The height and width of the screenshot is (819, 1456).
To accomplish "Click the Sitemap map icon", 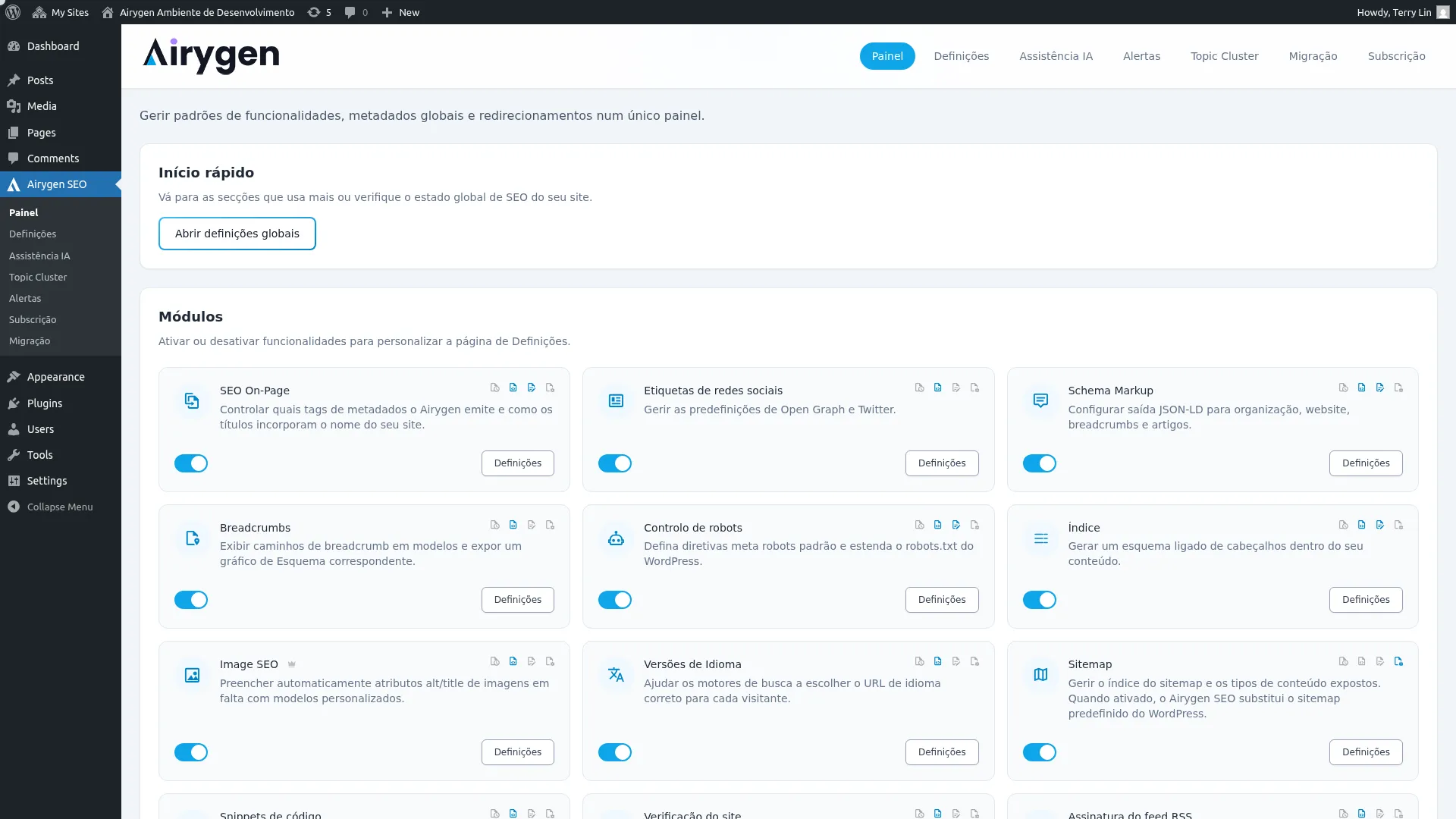I will (x=1040, y=675).
